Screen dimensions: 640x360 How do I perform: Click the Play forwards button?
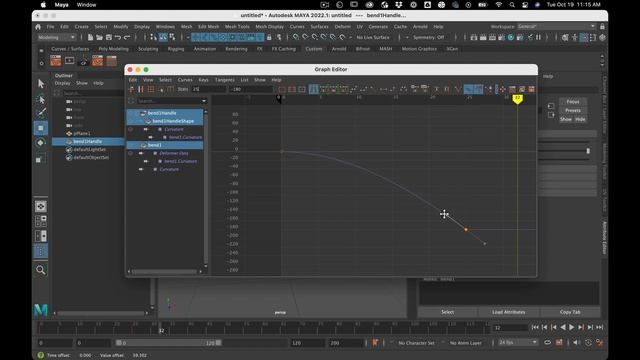click(x=572, y=327)
